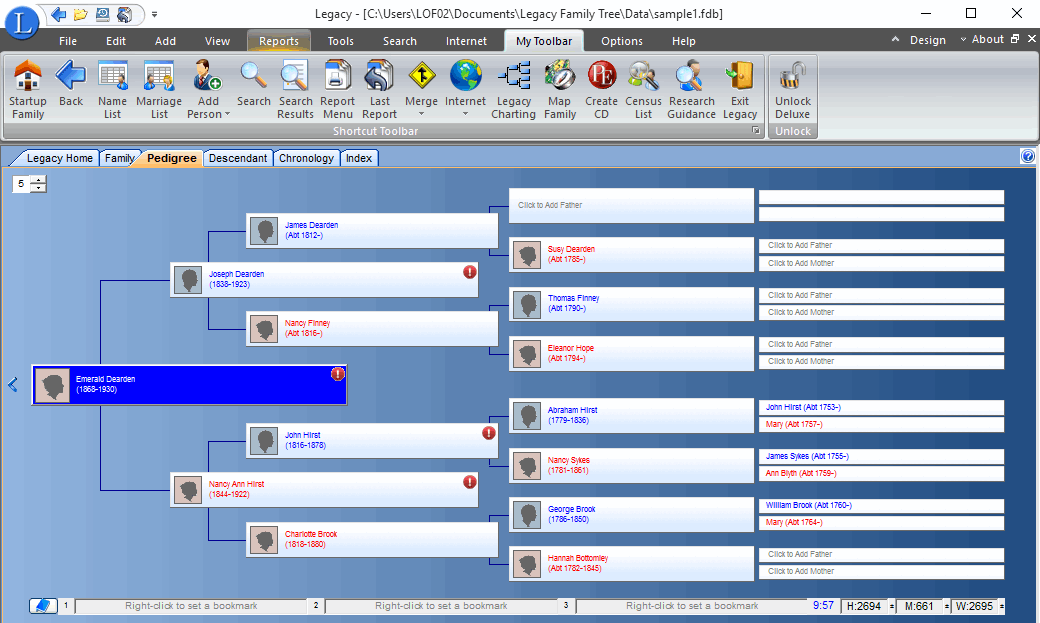The width and height of the screenshot is (1040, 623).
Task: Click bookmark slot 1 field
Action: point(191,606)
